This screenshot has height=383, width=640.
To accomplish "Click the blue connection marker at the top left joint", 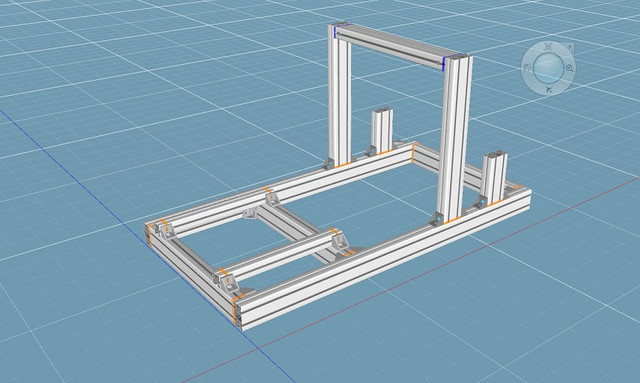I will 335,32.
